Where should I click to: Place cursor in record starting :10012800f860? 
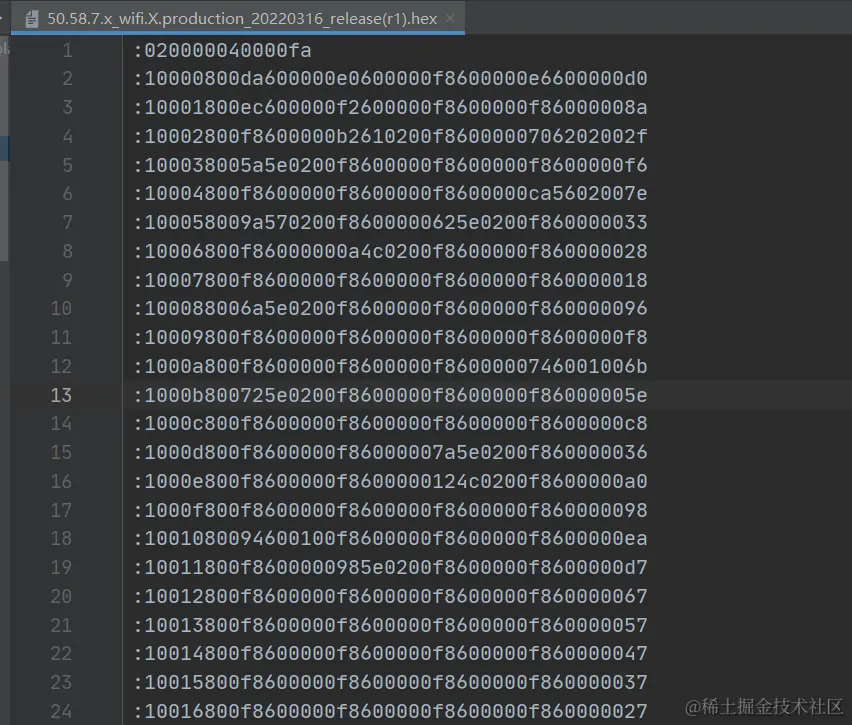[x=391, y=597]
